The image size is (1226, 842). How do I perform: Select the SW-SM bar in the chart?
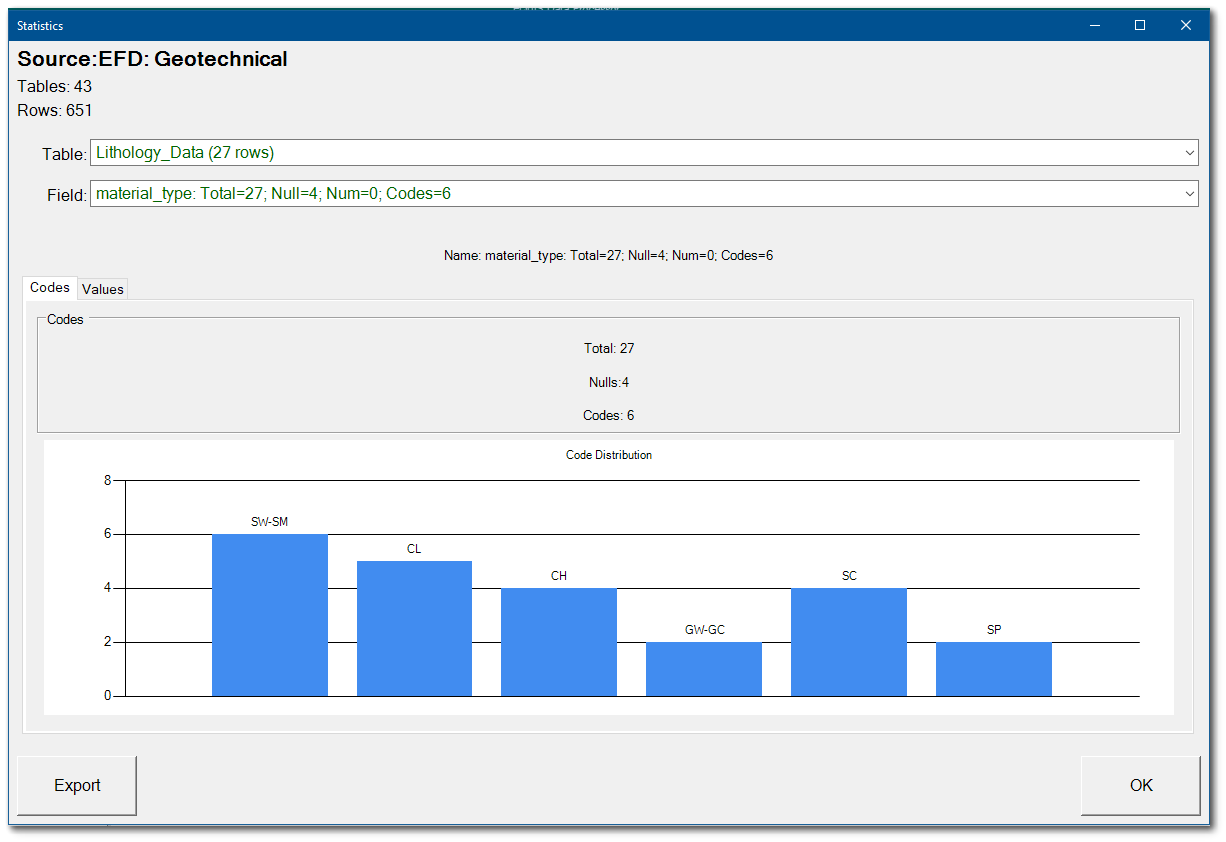pyautogui.click(x=269, y=614)
